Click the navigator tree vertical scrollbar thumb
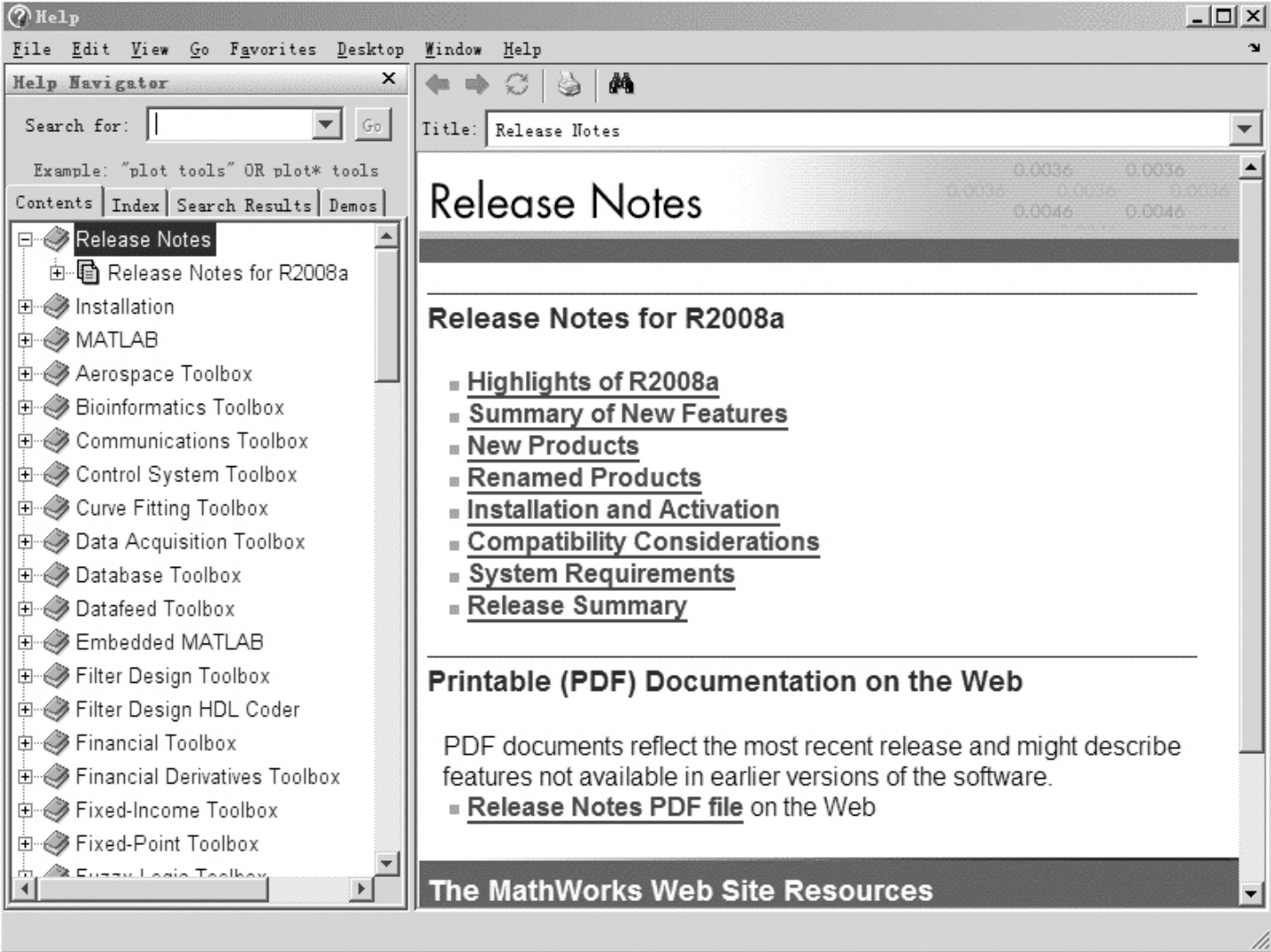Image resolution: width=1271 pixels, height=952 pixels. coord(387,315)
